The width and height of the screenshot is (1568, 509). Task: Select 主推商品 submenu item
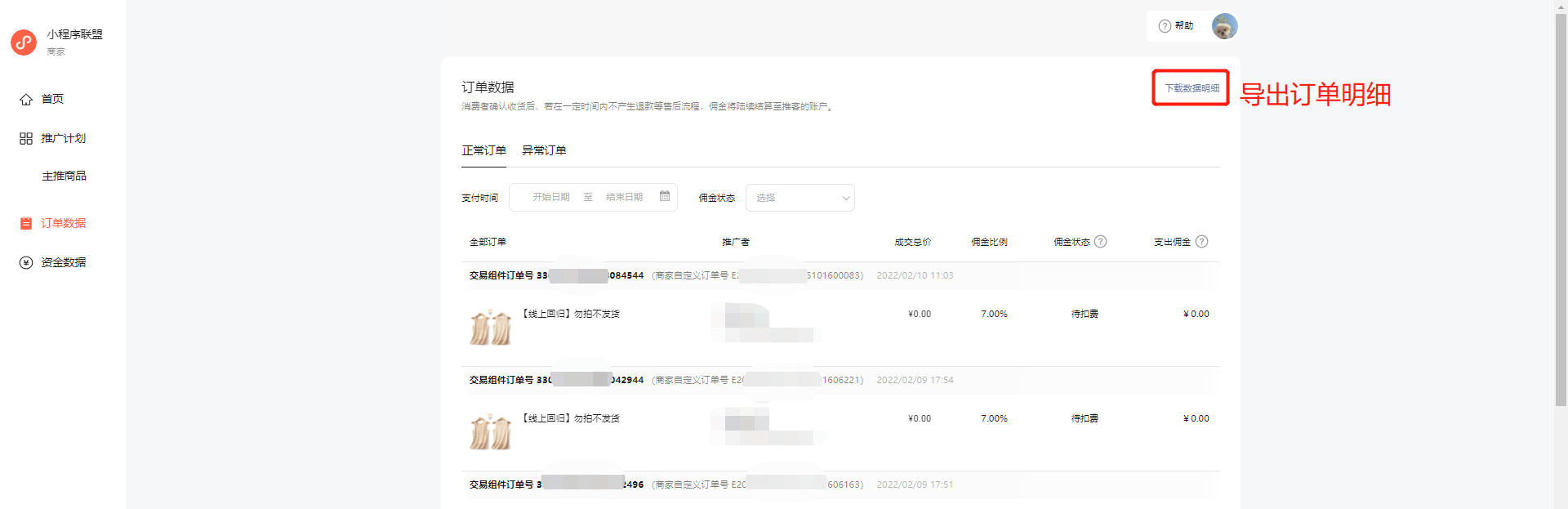click(x=64, y=176)
